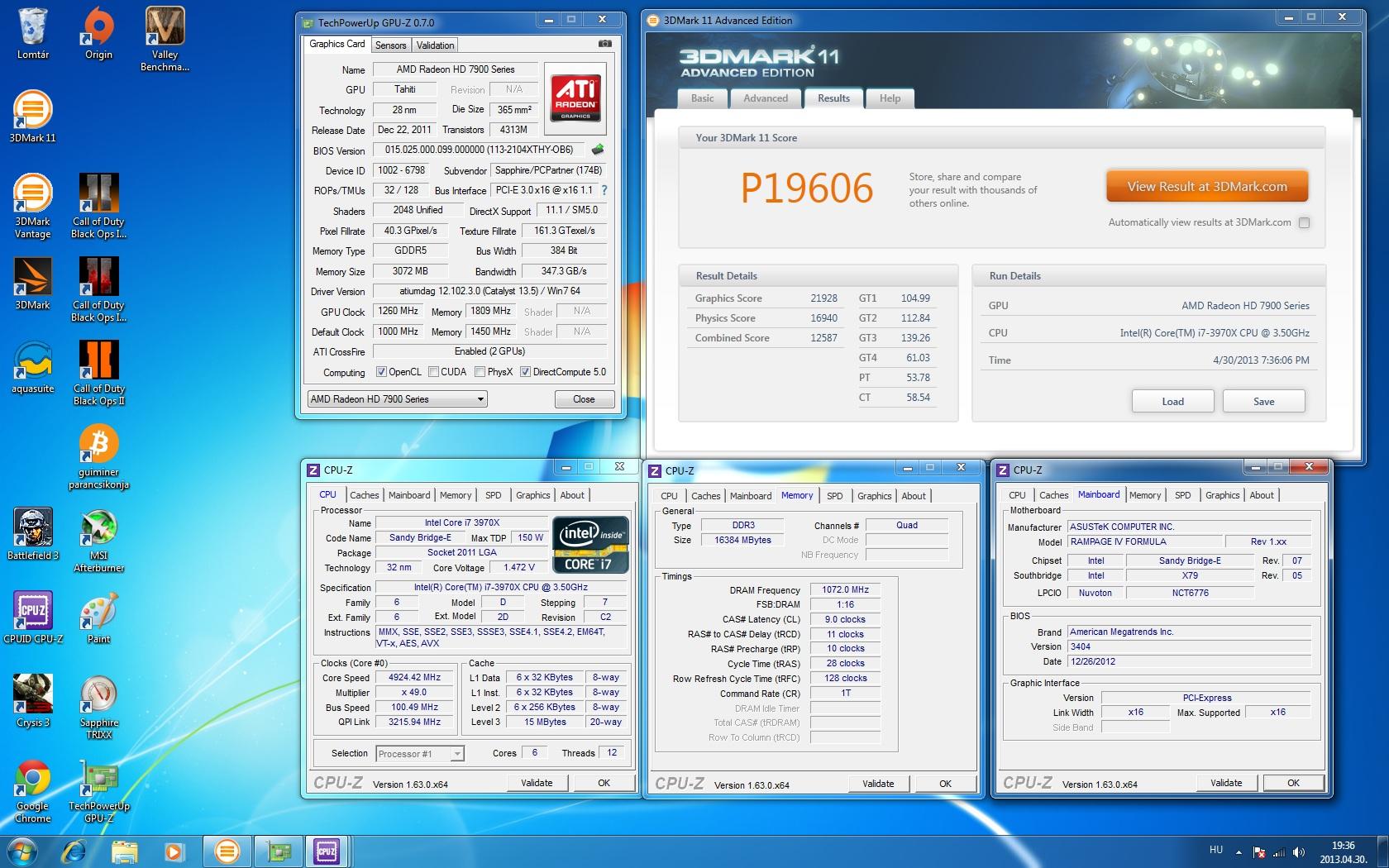Select the CPUID CPU-Z desktop icon
1389x868 pixels.
pos(33,618)
